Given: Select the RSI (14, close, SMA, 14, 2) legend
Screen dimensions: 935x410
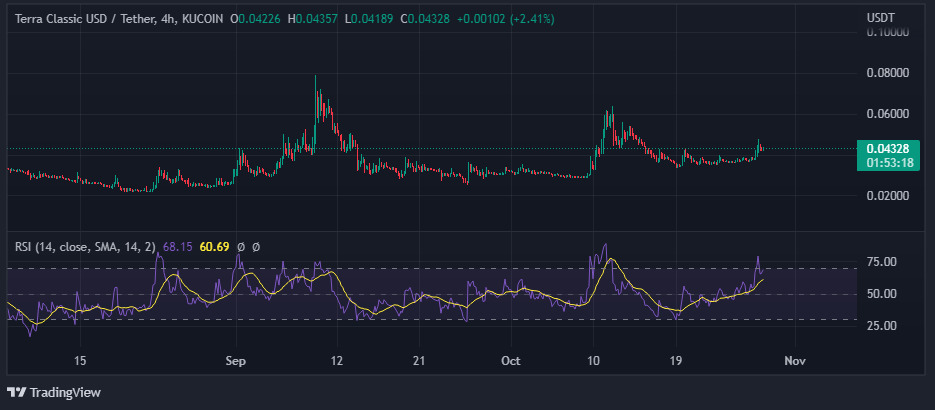Looking at the screenshot, I should 87,247.
